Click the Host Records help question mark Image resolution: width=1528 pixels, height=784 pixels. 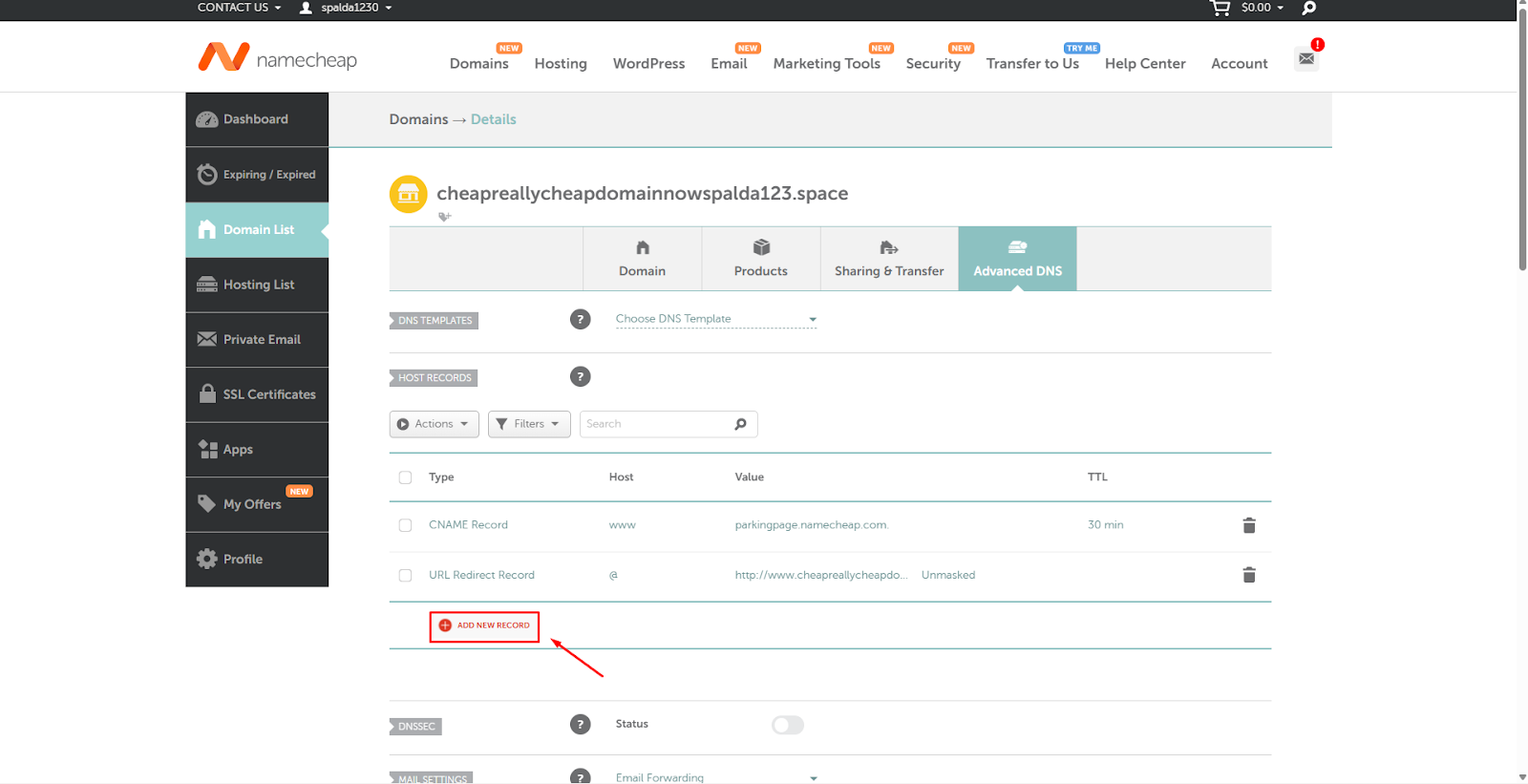(580, 377)
